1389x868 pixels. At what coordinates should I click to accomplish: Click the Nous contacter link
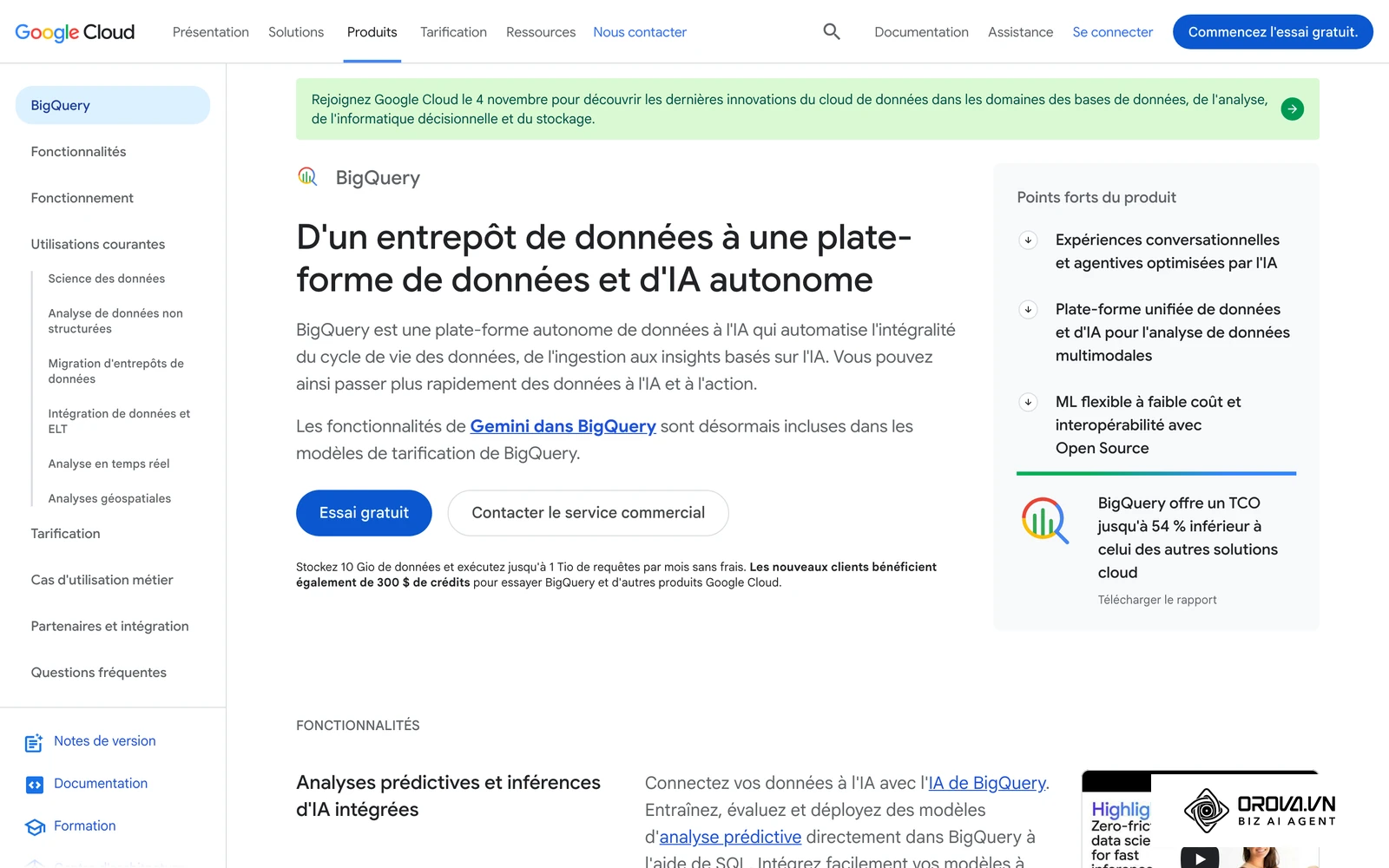pyautogui.click(x=640, y=32)
